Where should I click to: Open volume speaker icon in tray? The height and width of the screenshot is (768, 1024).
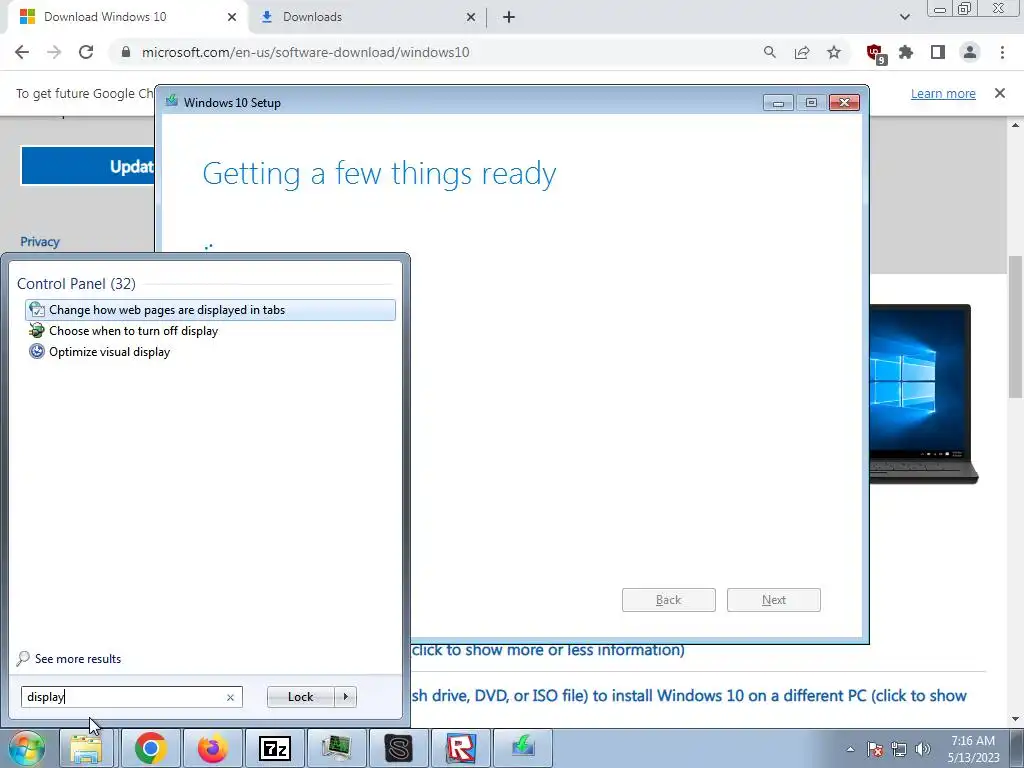[x=923, y=749]
